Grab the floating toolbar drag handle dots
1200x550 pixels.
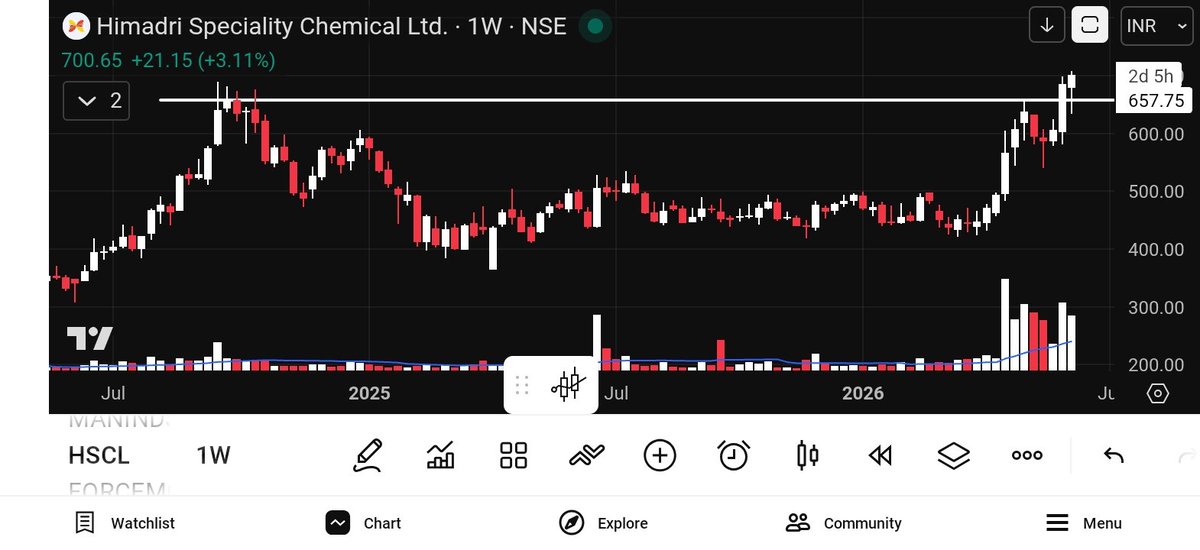tap(521, 385)
